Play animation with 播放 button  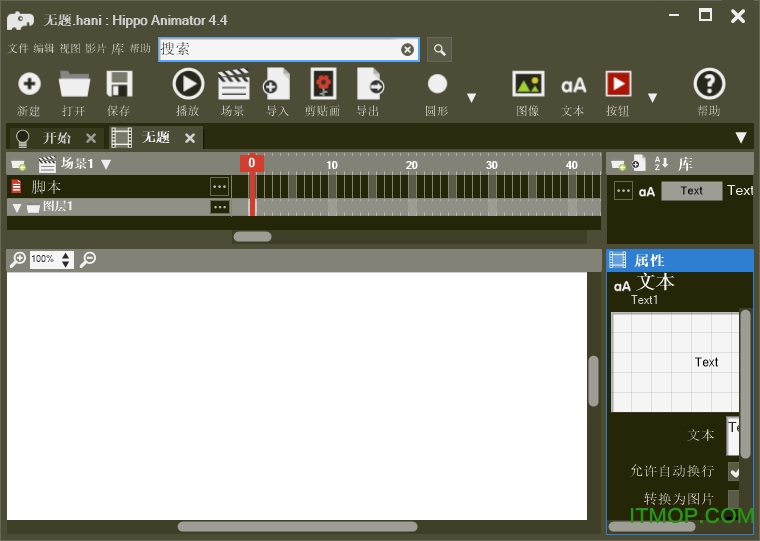pyautogui.click(x=188, y=84)
